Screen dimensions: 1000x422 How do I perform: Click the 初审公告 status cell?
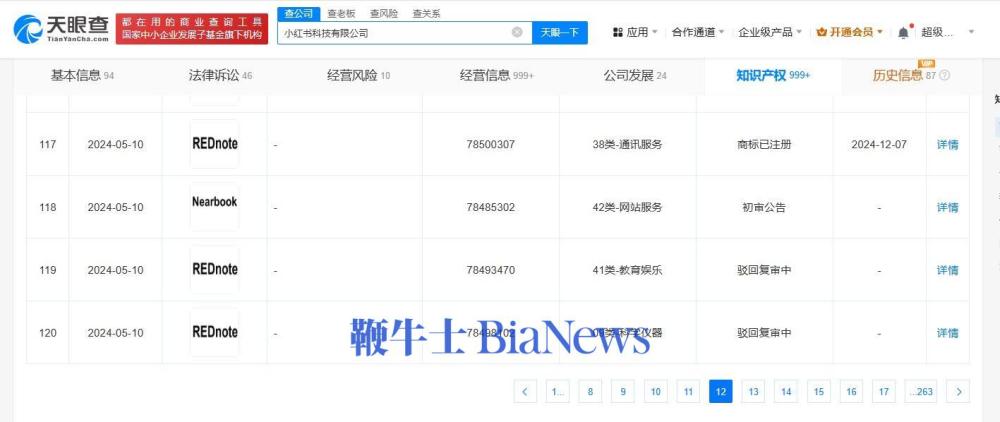[x=764, y=207]
